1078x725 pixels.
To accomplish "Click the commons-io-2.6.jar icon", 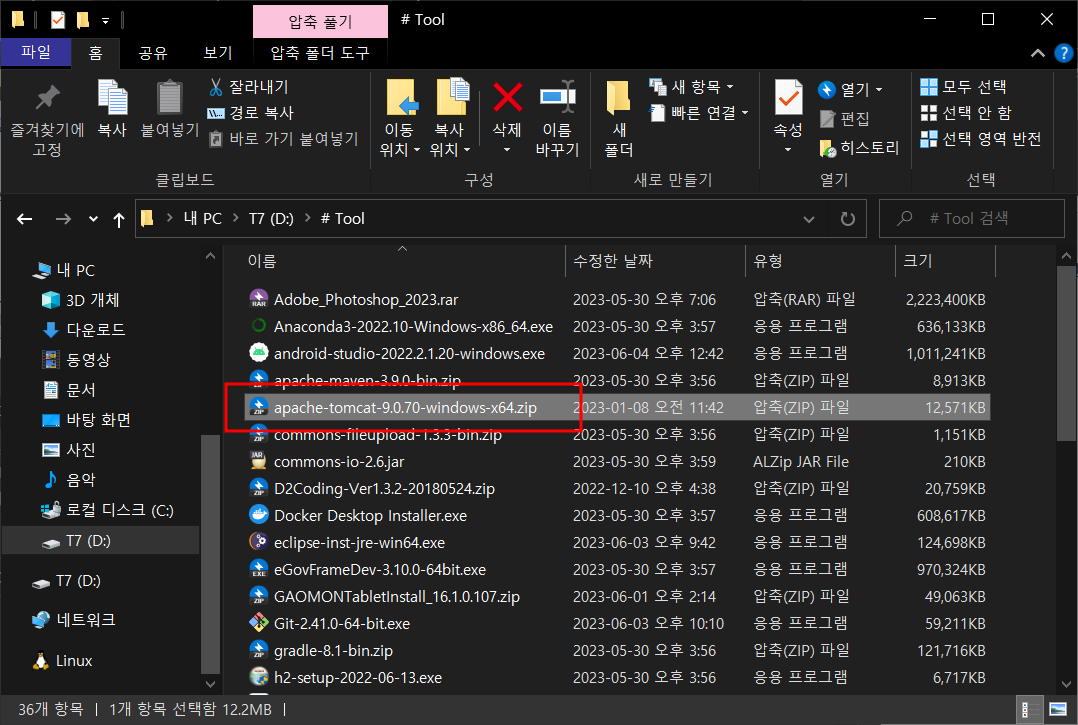I will pos(258,461).
